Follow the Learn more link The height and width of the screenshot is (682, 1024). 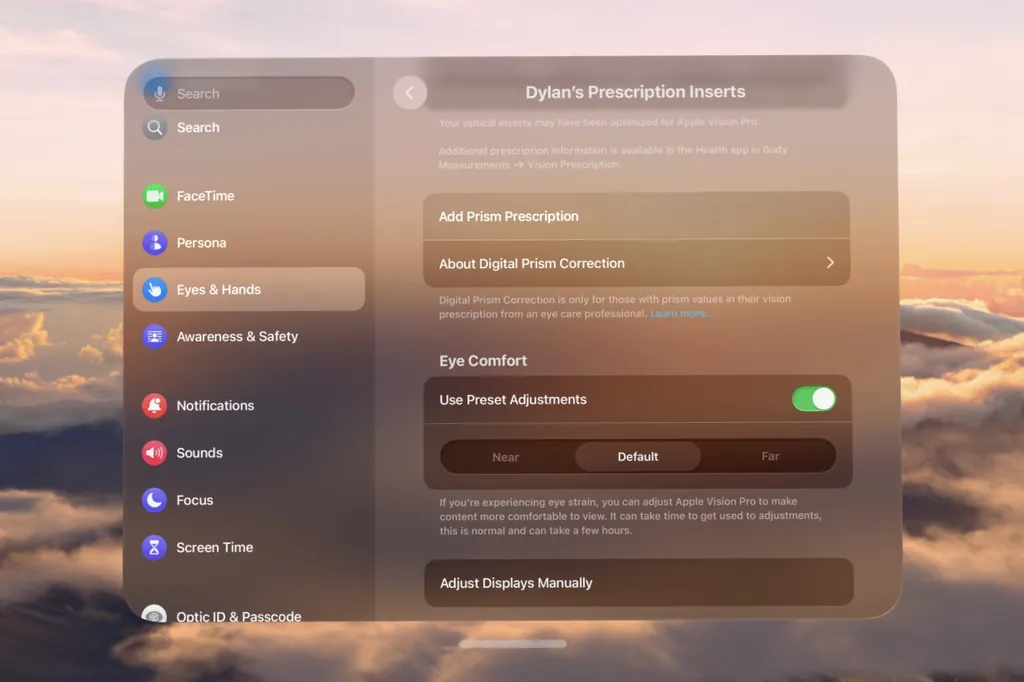[679, 314]
